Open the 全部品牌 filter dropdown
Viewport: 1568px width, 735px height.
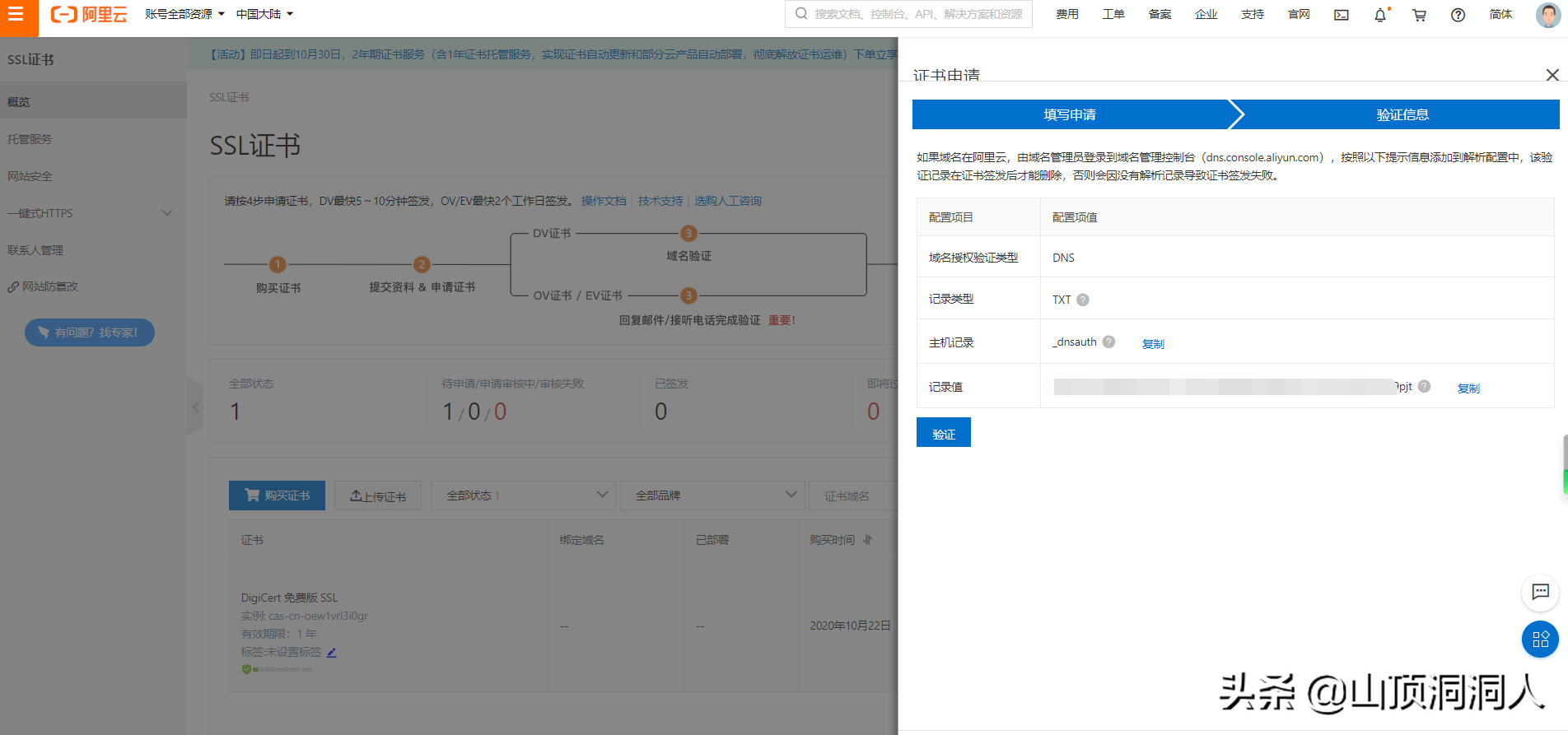click(712, 495)
